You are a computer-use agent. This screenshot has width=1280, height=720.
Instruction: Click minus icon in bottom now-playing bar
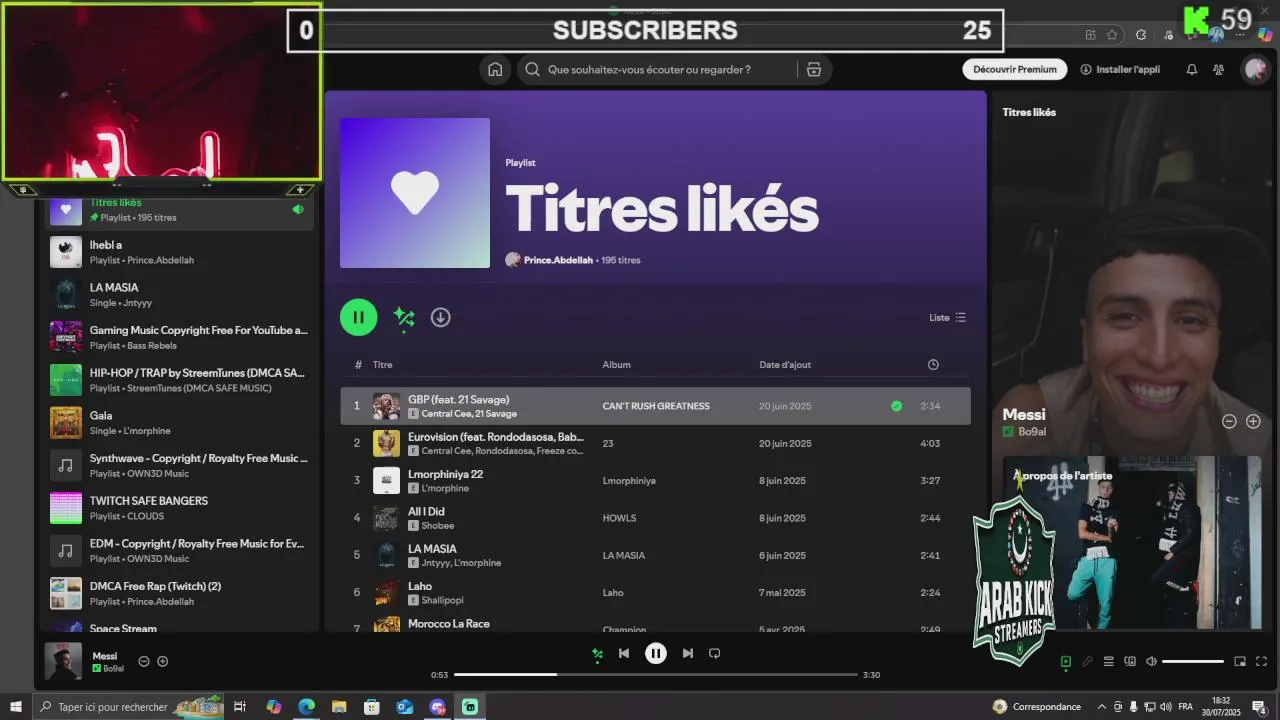pyautogui.click(x=143, y=661)
